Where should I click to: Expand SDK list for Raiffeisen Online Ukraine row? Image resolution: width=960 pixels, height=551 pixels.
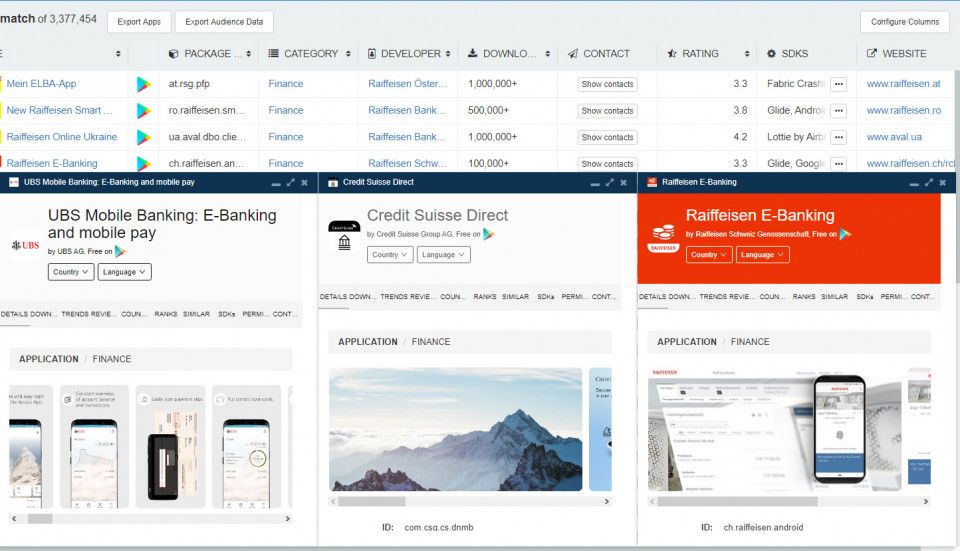click(x=839, y=137)
